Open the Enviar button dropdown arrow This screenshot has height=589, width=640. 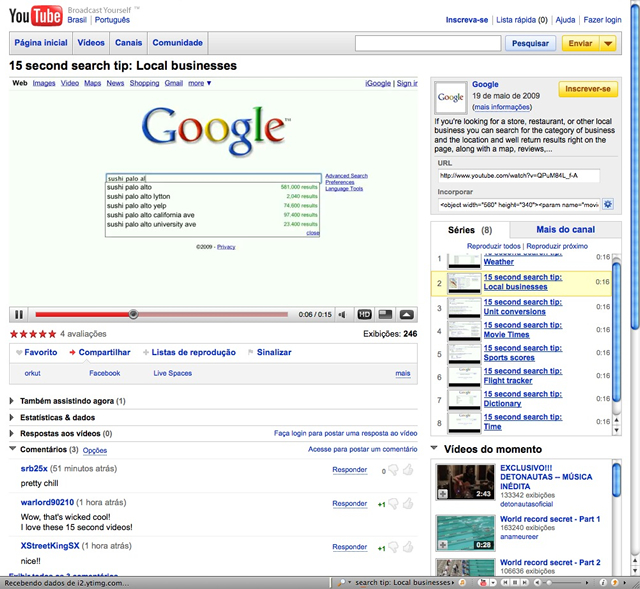click(609, 43)
